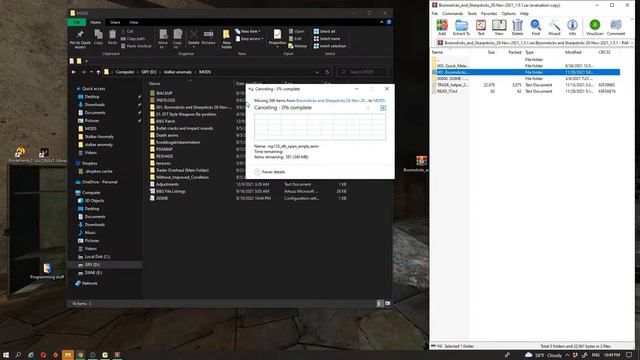
Task: Click Copy path in Explorer ribbon
Action: [133, 39]
